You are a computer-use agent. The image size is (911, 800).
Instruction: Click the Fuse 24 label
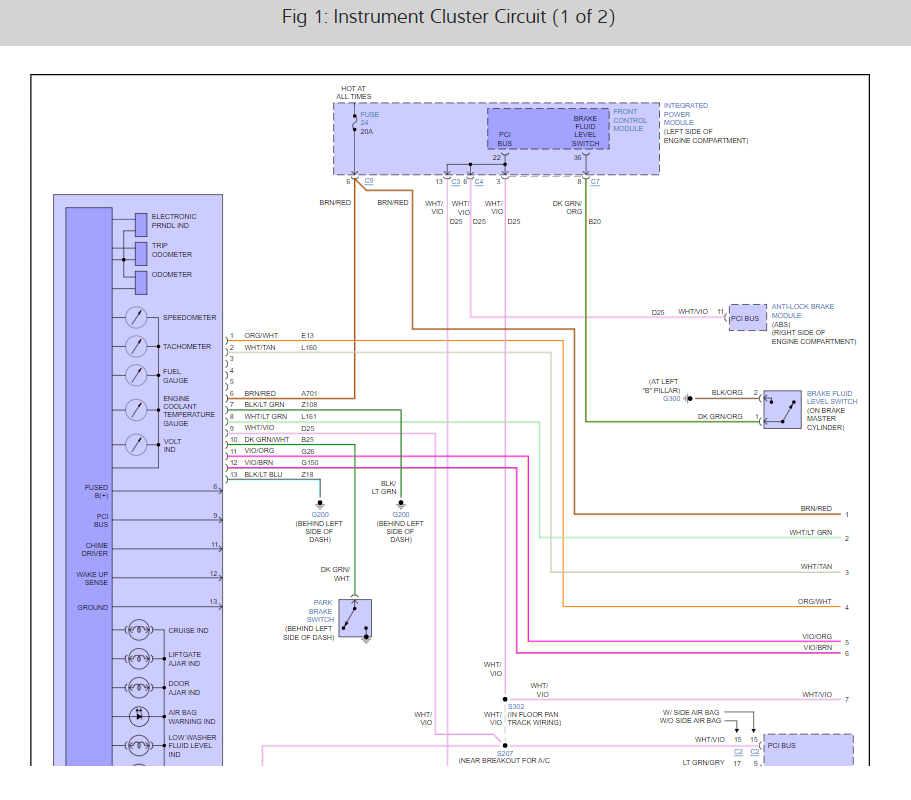click(370, 119)
